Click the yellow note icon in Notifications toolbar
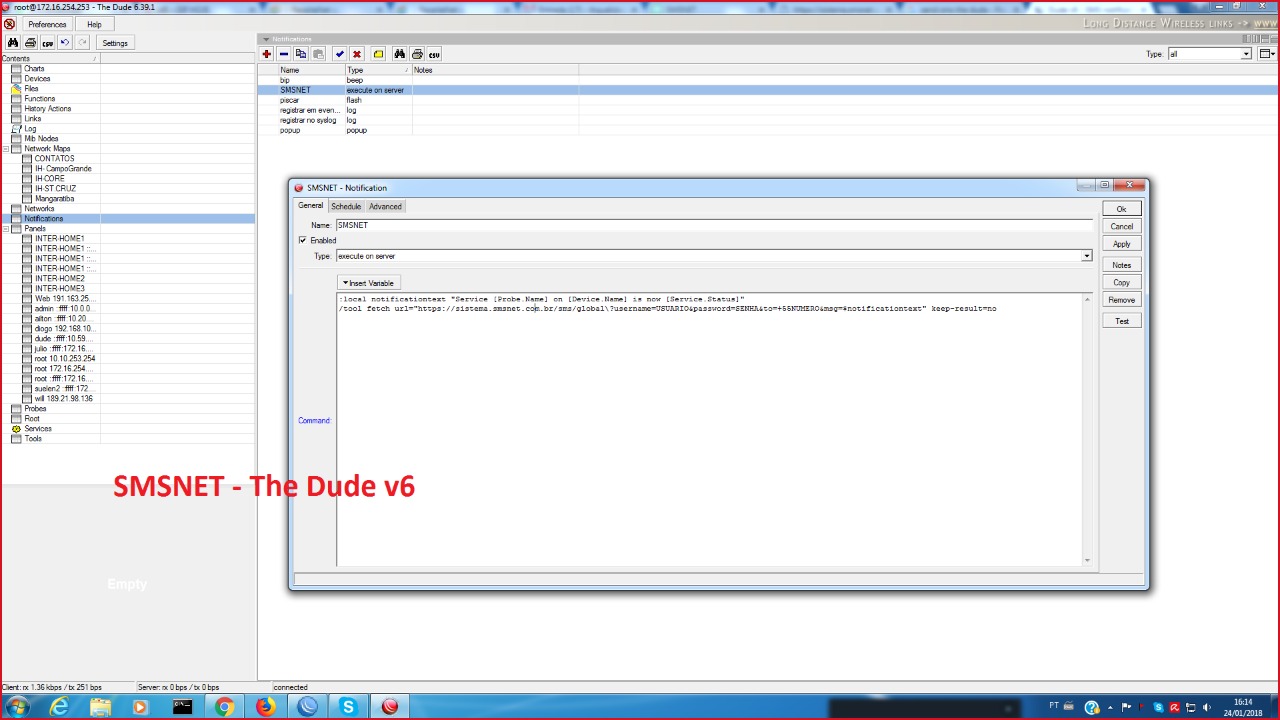Screen dimensions: 1280x720 pos(378,54)
